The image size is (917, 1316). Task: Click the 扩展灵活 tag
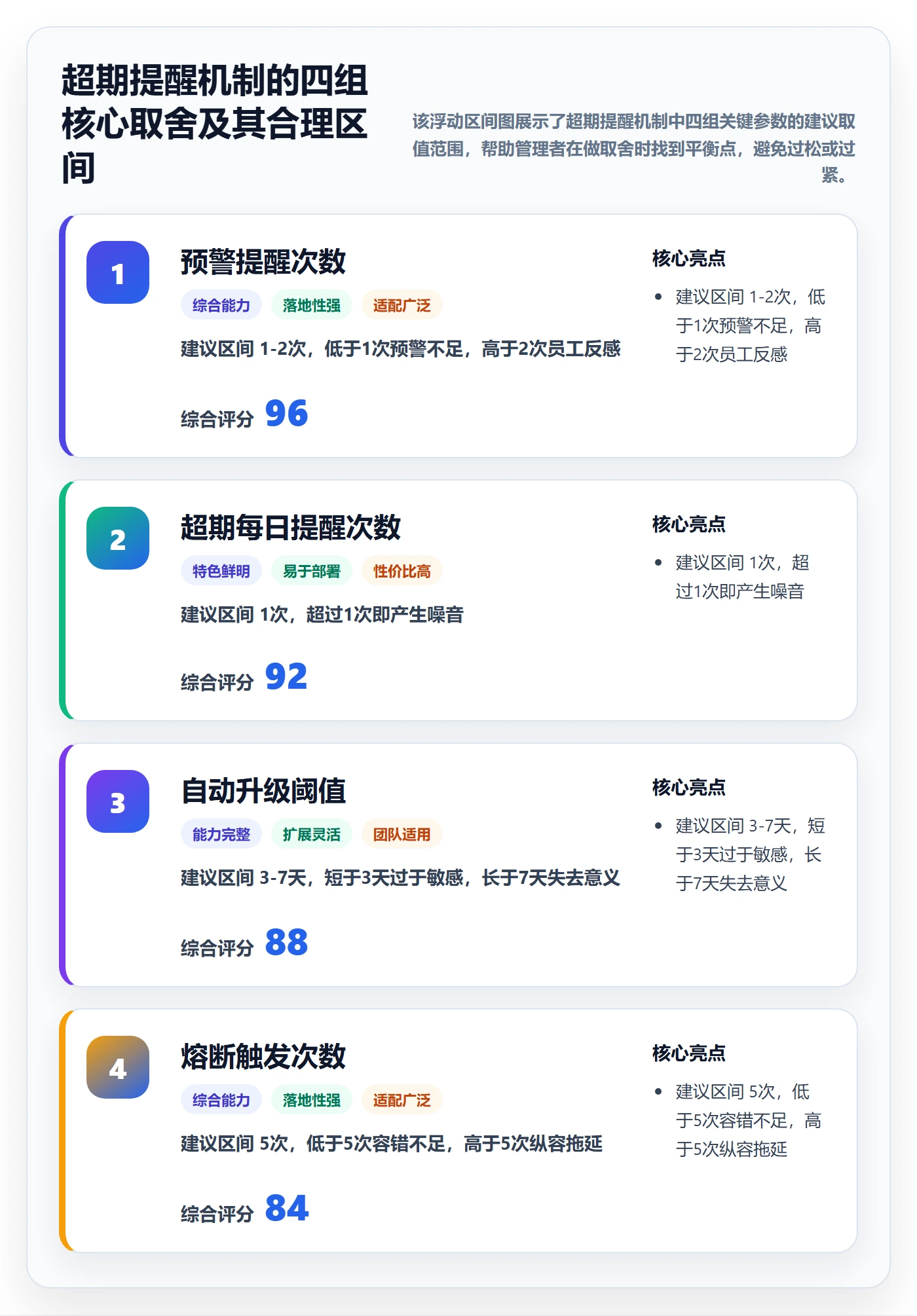(x=312, y=834)
